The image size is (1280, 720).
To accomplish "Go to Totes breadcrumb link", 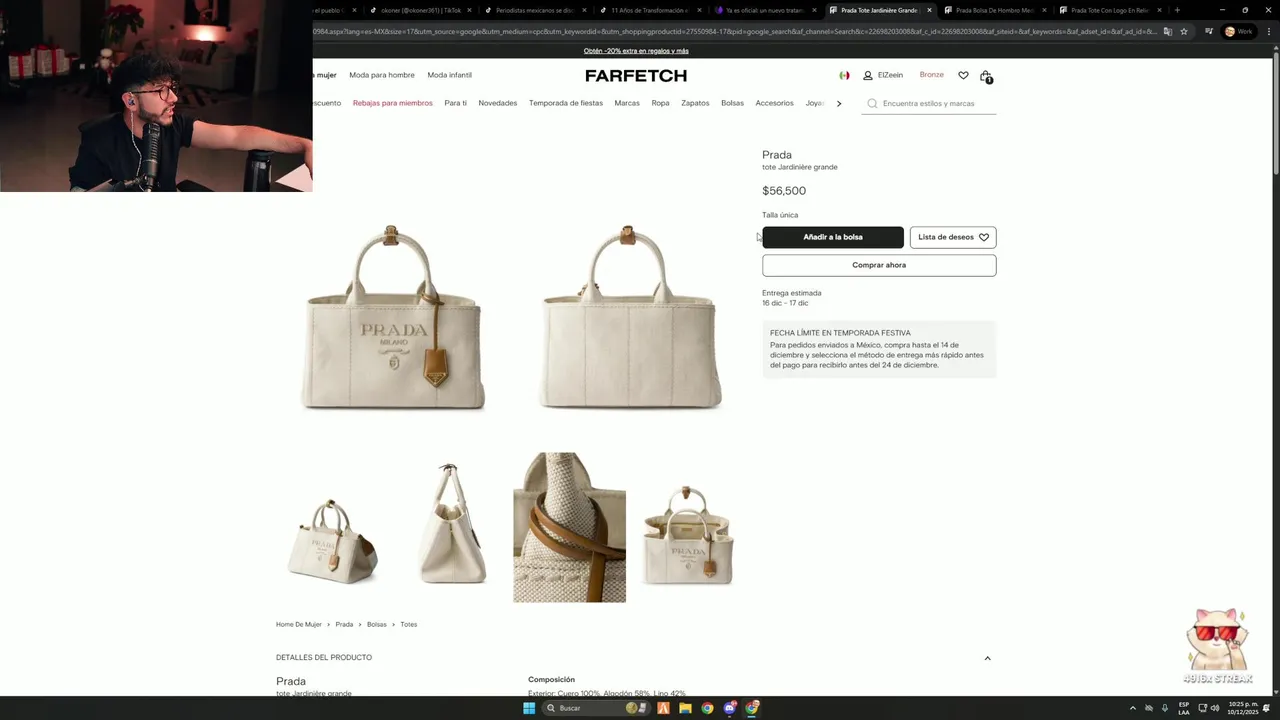I will [409, 624].
